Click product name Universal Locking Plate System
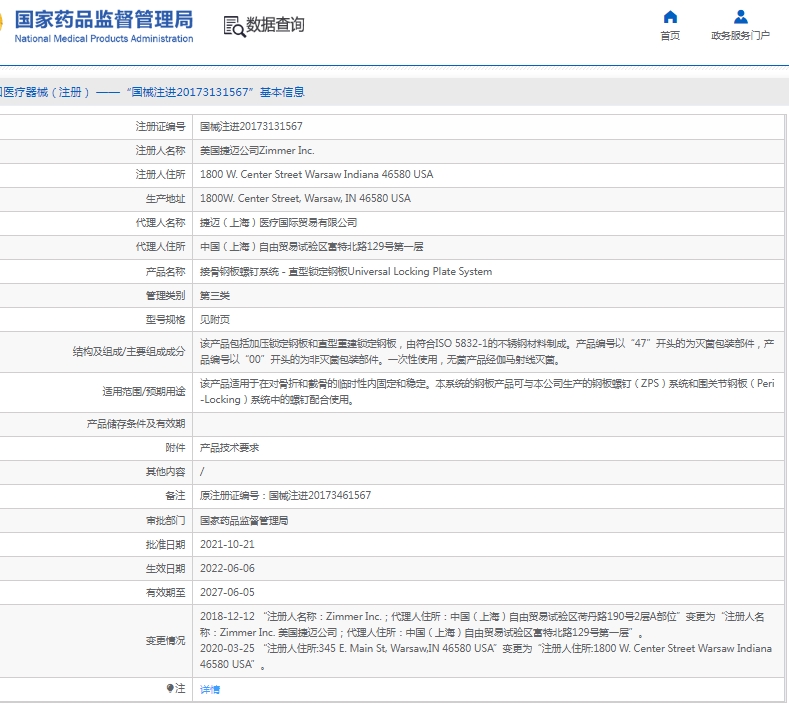 (x=420, y=271)
